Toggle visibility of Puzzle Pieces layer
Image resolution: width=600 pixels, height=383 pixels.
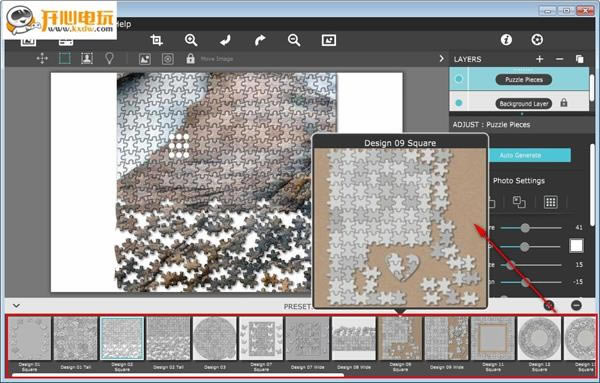pos(458,79)
